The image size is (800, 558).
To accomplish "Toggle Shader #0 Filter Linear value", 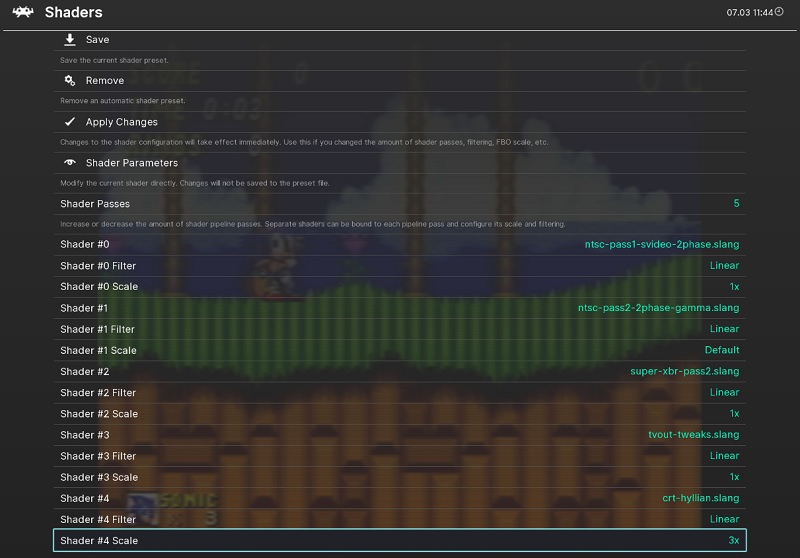I will 724,266.
